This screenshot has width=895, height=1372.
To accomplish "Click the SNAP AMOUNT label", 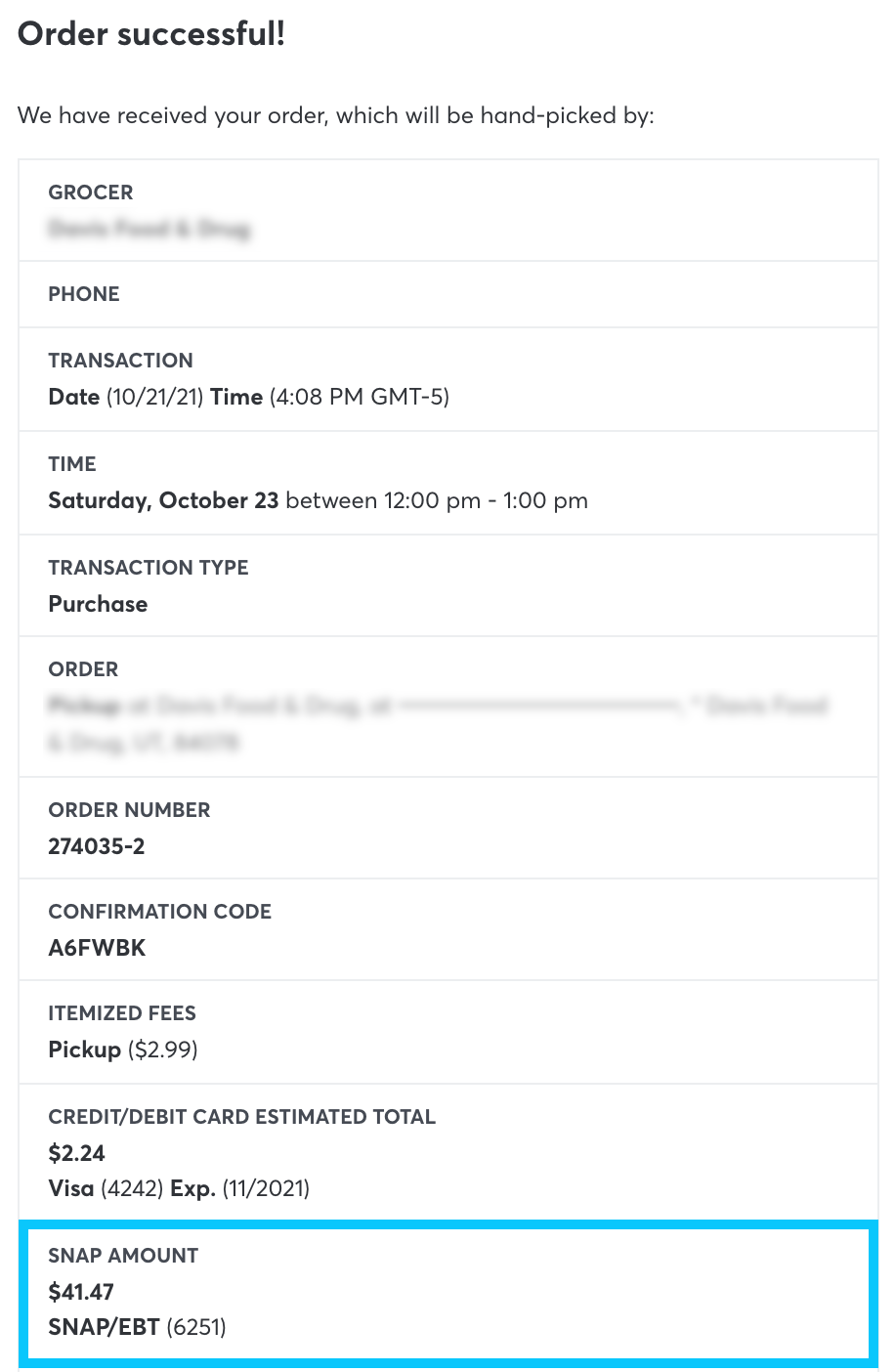I will tap(123, 1257).
